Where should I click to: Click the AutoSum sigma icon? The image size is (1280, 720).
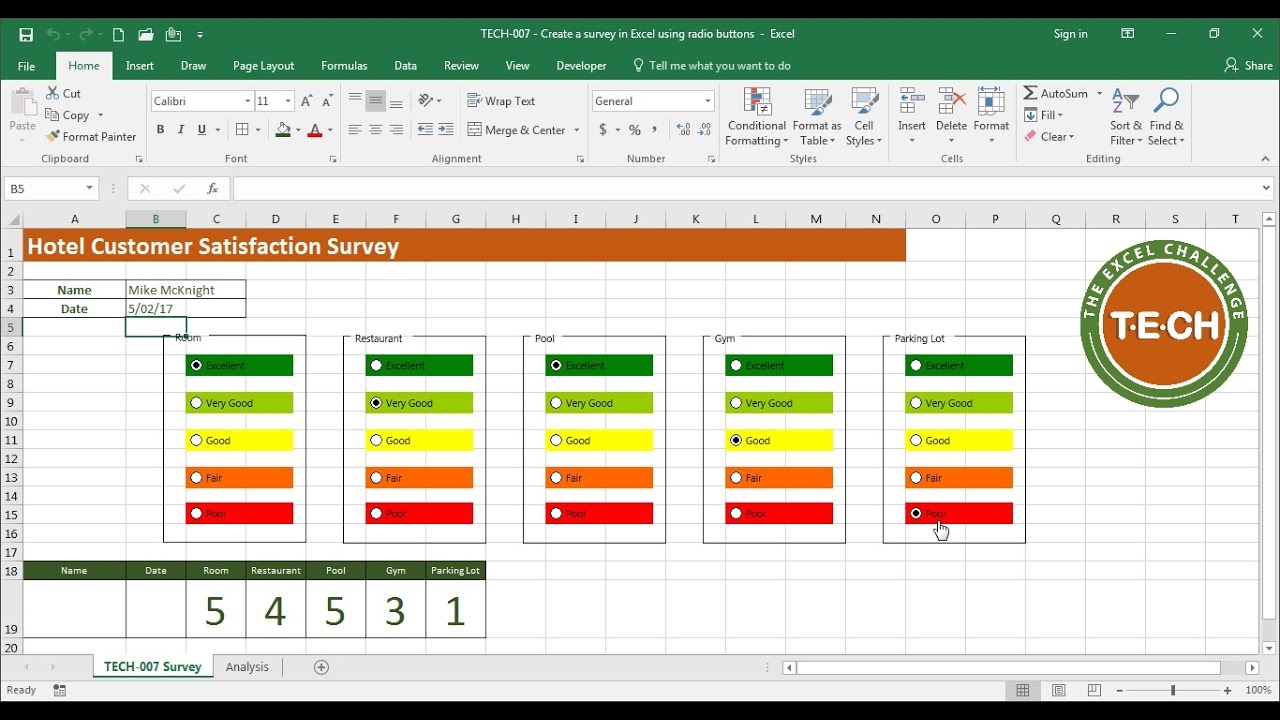[x=1030, y=93]
